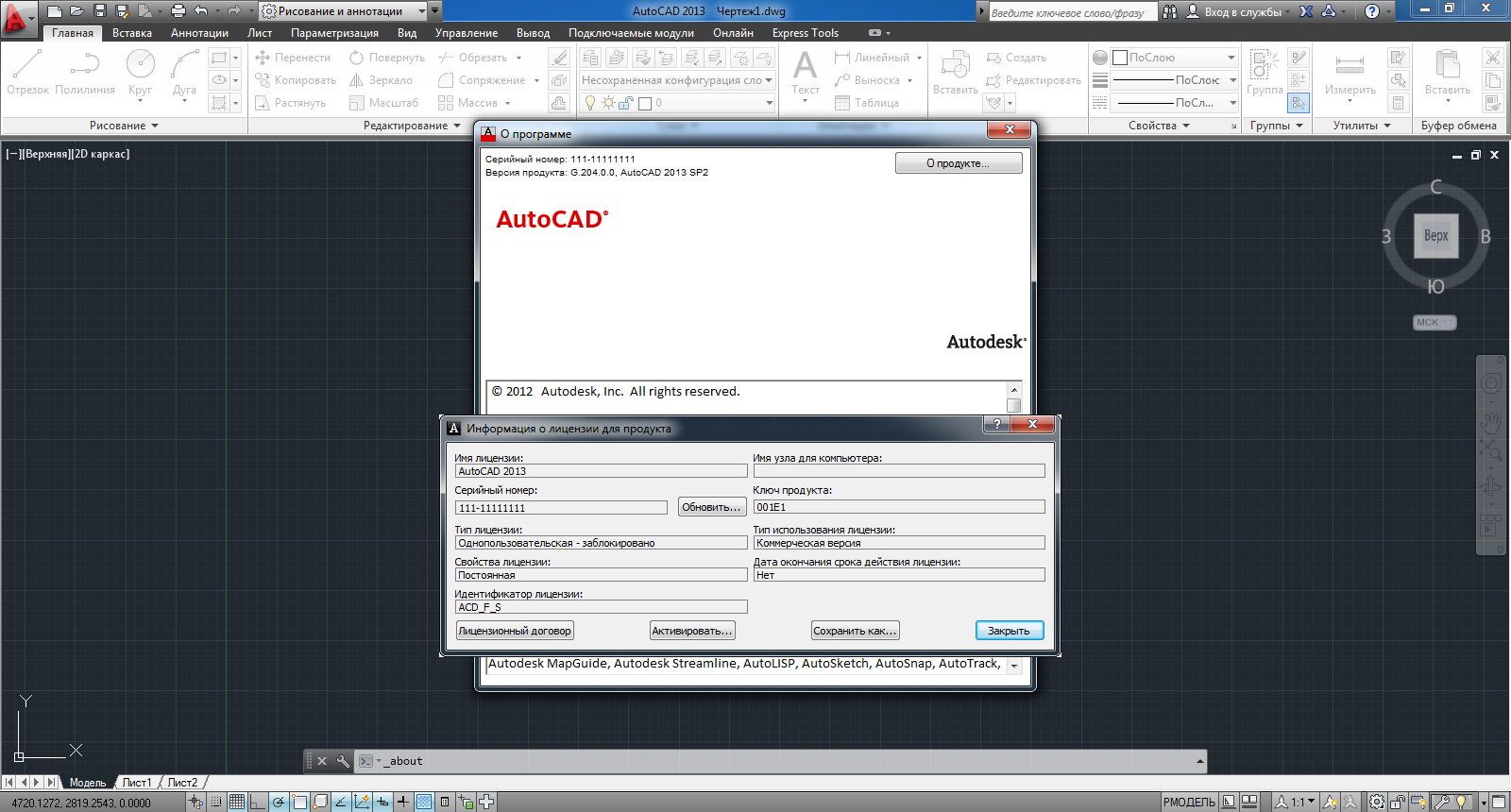This screenshot has width=1511, height=812.
Task: Click the Обновить... button
Action: point(711,507)
